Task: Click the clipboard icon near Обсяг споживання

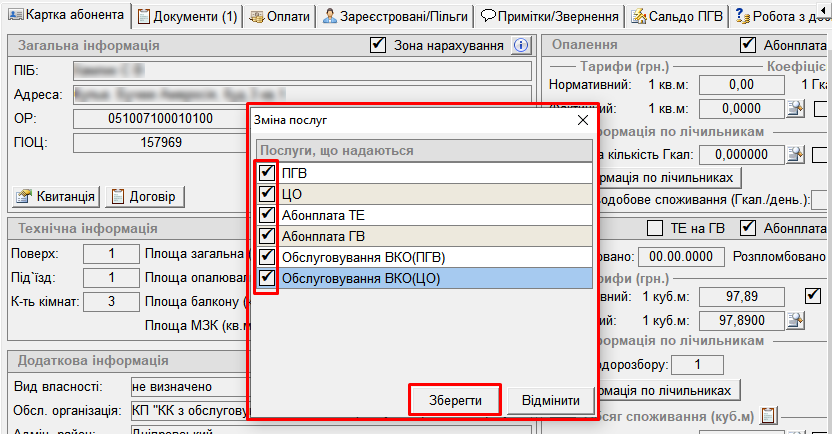Action: tap(770, 415)
